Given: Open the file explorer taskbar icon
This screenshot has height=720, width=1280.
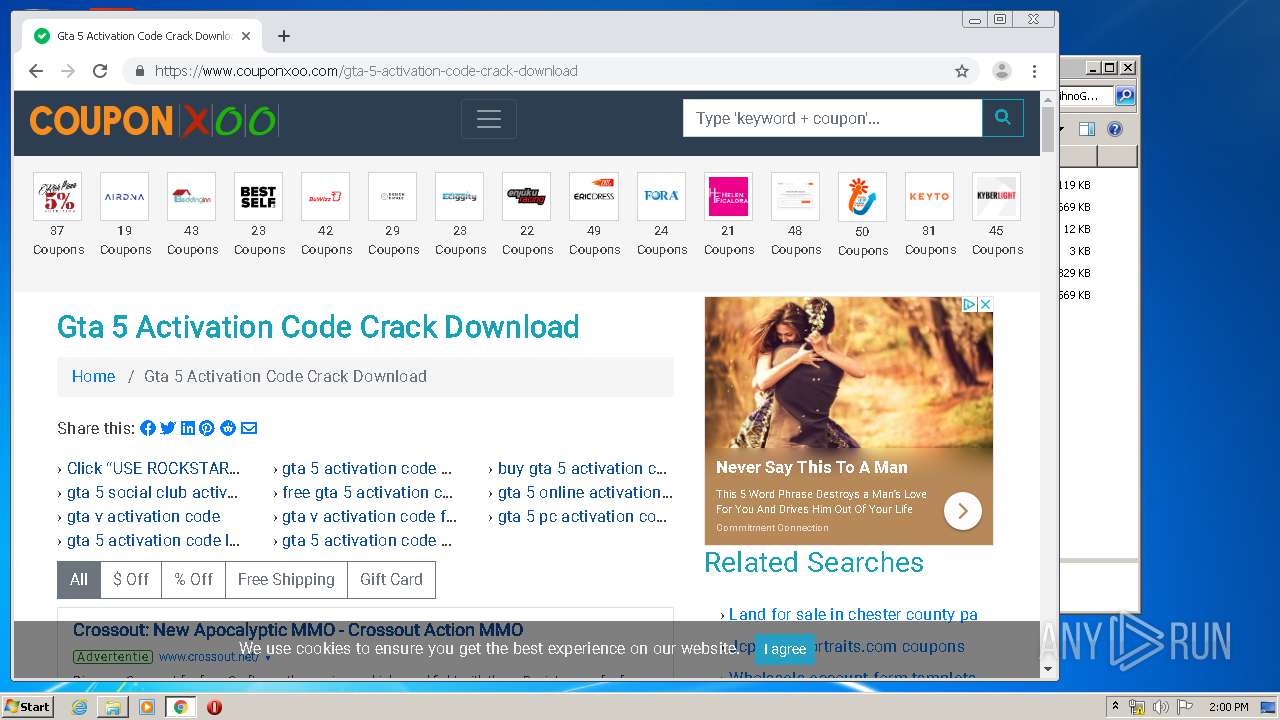Looking at the screenshot, I should click(x=113, y=707).
